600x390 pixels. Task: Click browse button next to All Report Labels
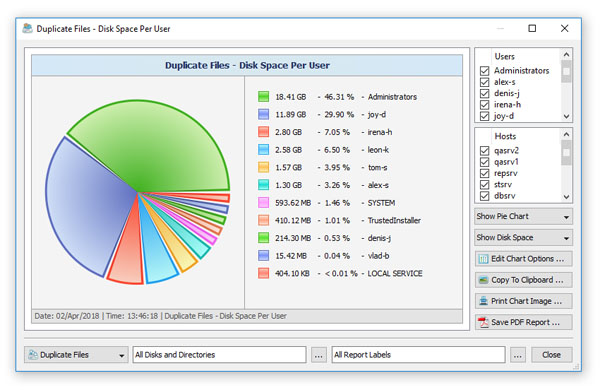click(517, 355)
